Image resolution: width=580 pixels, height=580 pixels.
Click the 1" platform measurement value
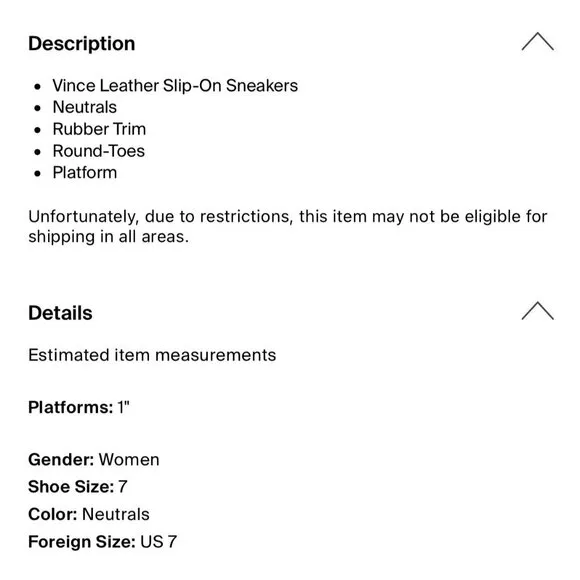click(124, 407)
